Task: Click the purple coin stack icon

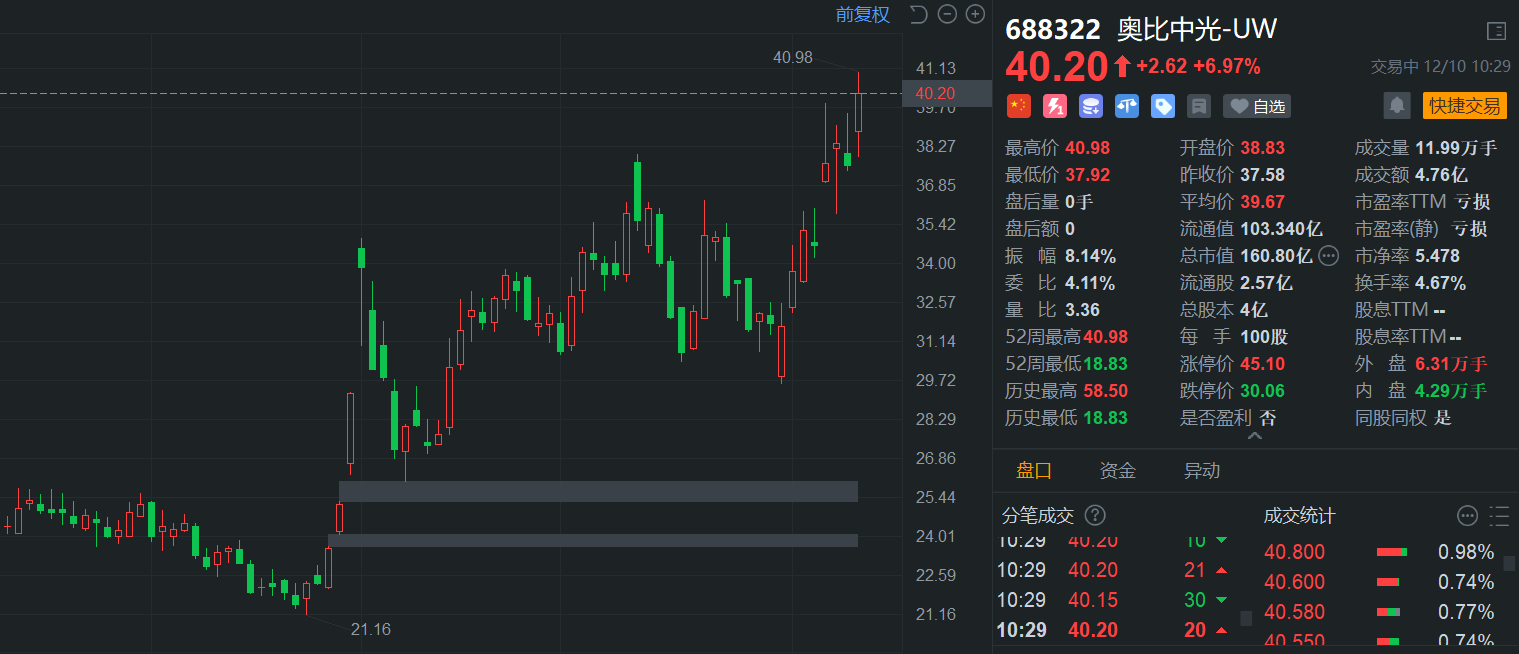Action: [1091, 106]
